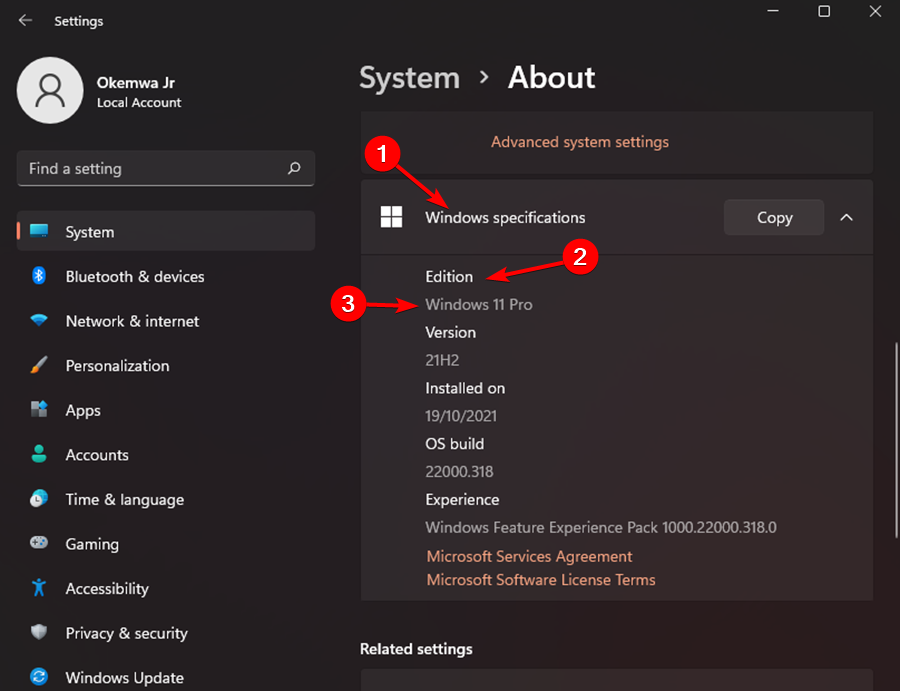Click the Okemwa Jr account profile picture
The width and height of the screenshot is (900, 691).
pos(50,90)
